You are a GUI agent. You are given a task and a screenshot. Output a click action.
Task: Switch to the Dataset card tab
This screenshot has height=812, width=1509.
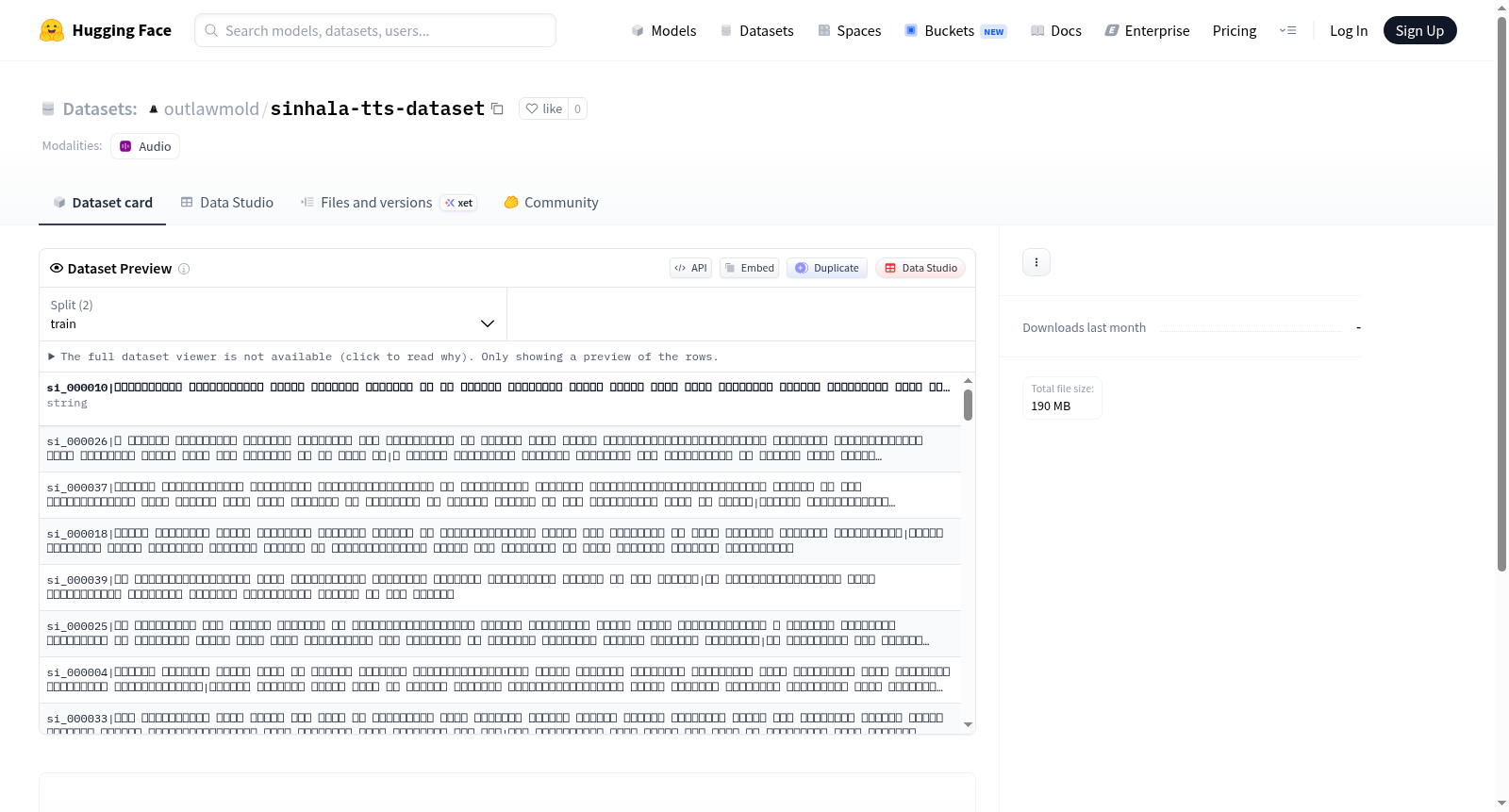point(103,203)
